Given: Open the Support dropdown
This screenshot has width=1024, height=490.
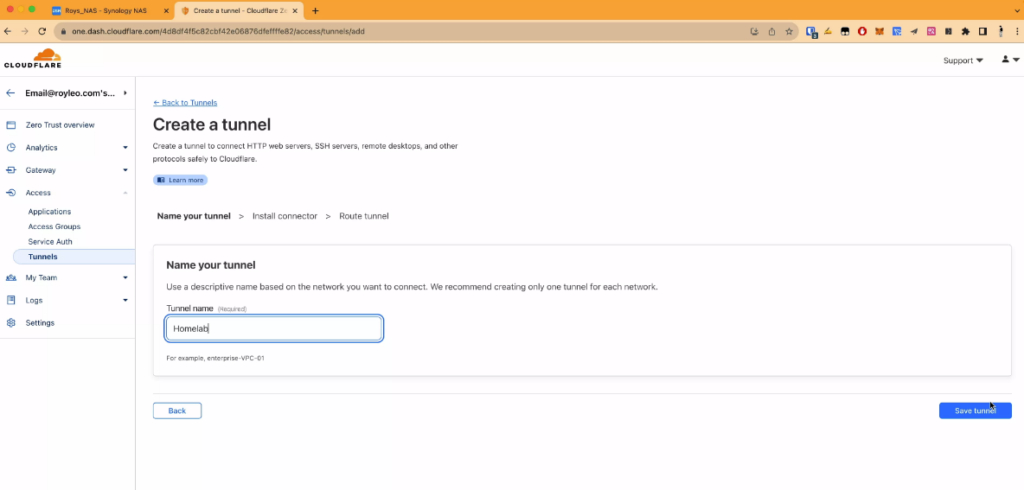Looking at the screenshot, I should point(963,60).
